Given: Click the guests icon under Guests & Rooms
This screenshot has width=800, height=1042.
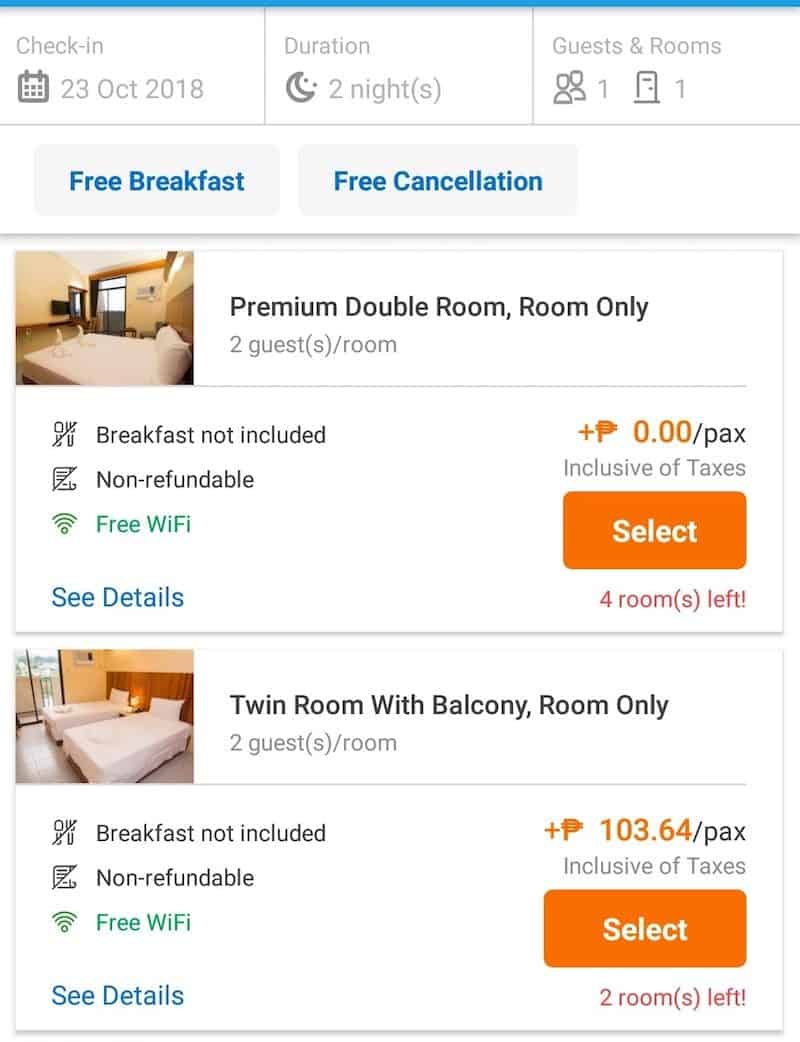Looking at the screenshot, I should point(569,89).
